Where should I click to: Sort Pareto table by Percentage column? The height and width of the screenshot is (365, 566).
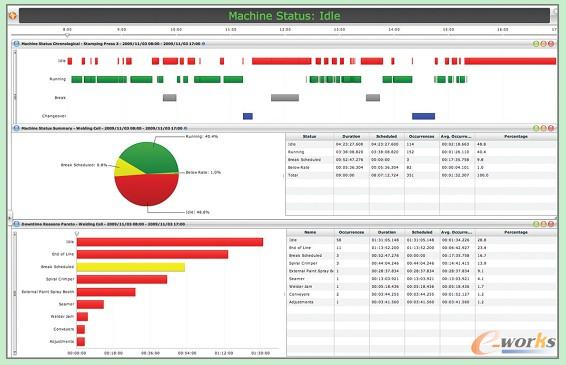(x=516, y=232)
